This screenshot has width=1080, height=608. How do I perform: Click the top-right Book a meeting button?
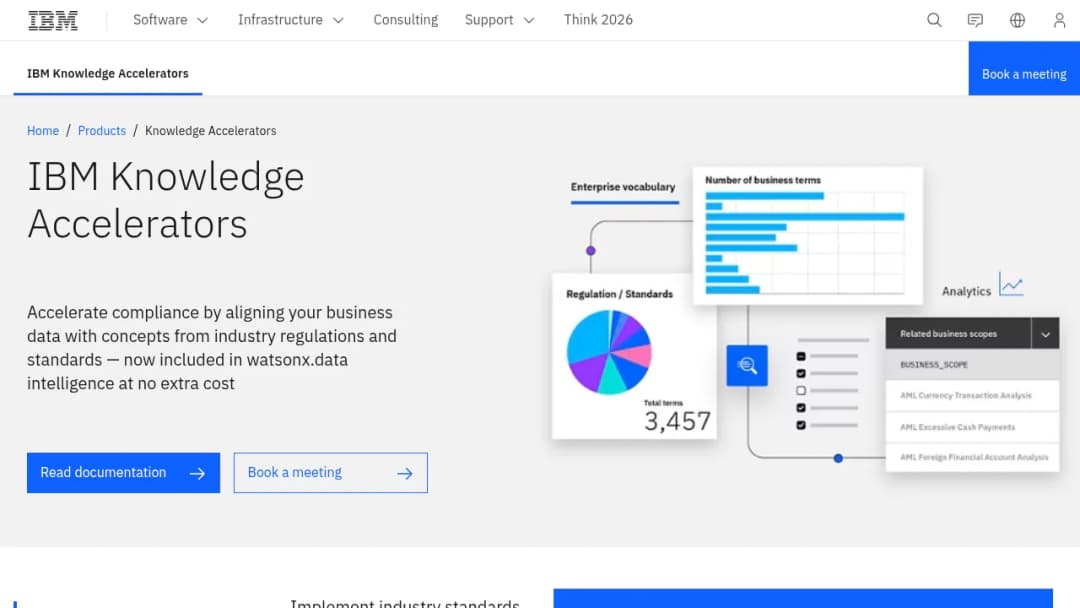point(1024,68)
